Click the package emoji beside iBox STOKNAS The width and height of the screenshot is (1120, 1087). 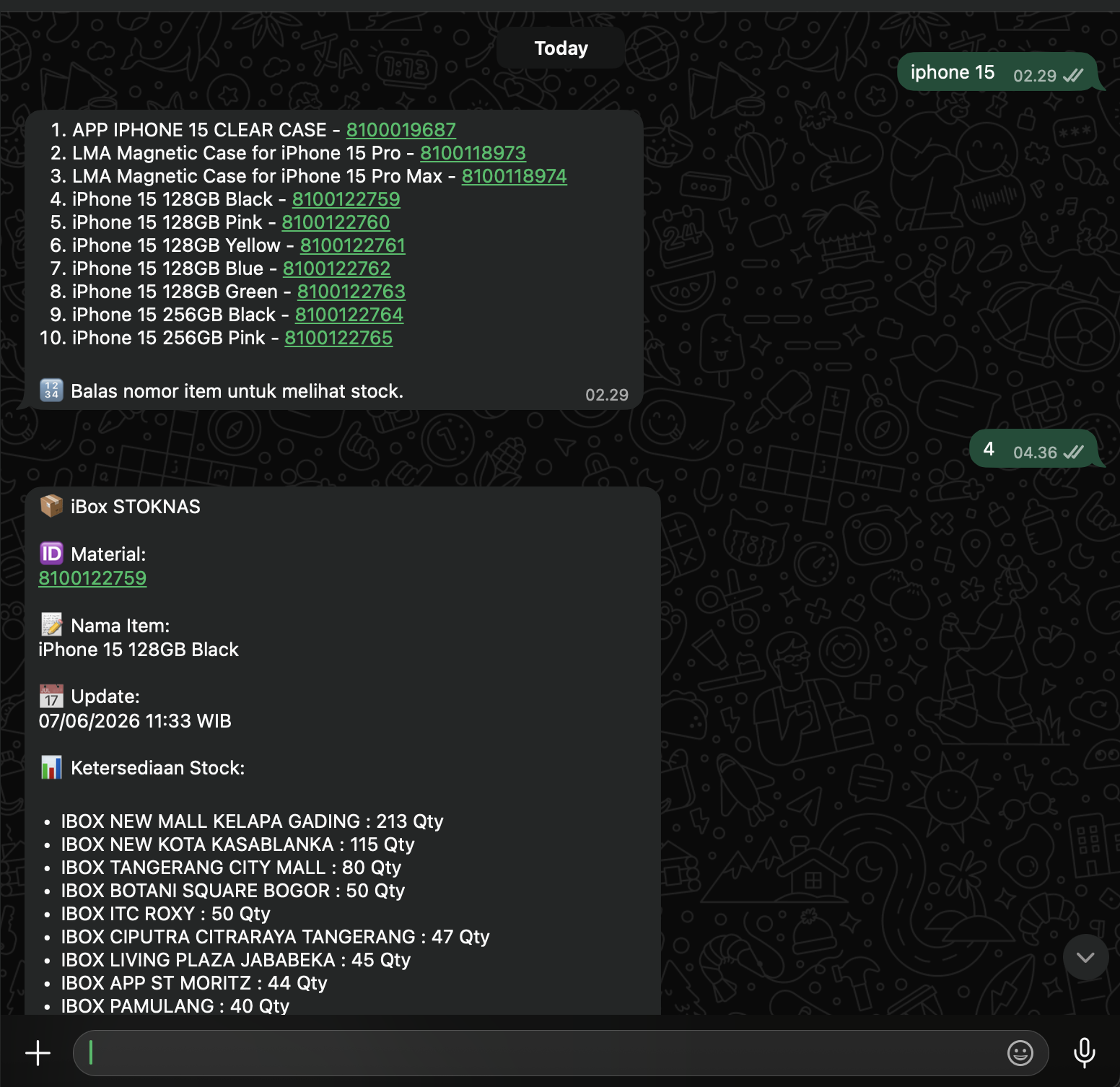[51, 506]
